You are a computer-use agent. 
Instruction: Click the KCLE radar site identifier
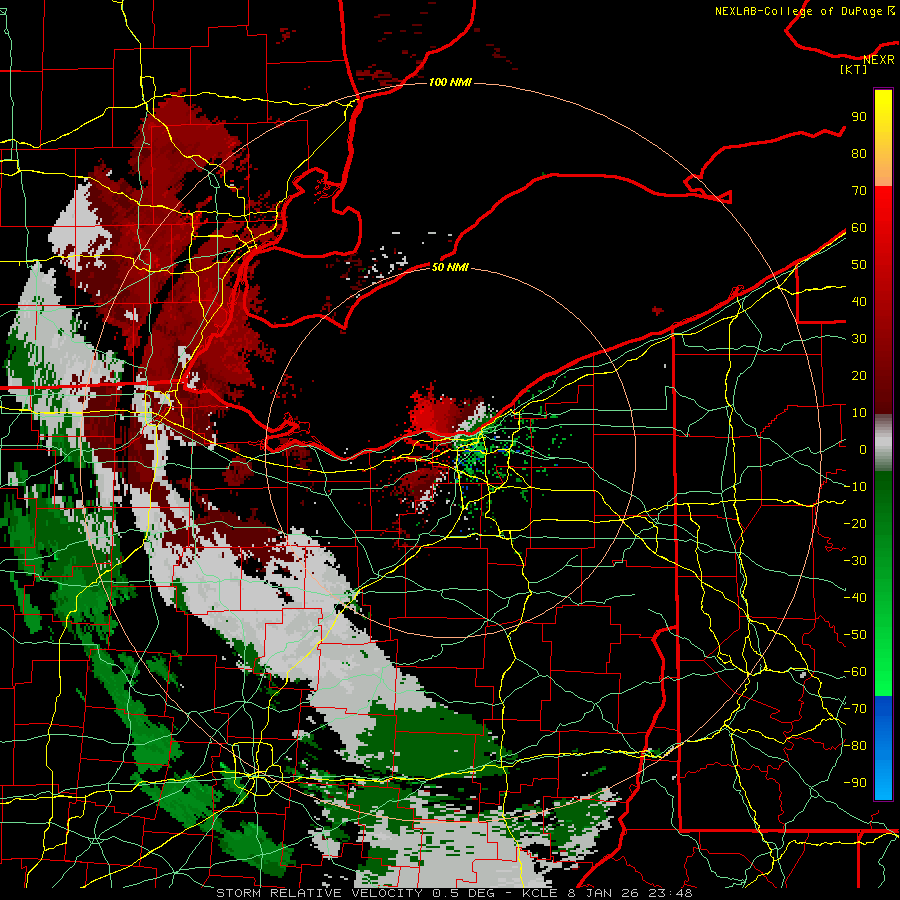(541, 893)
